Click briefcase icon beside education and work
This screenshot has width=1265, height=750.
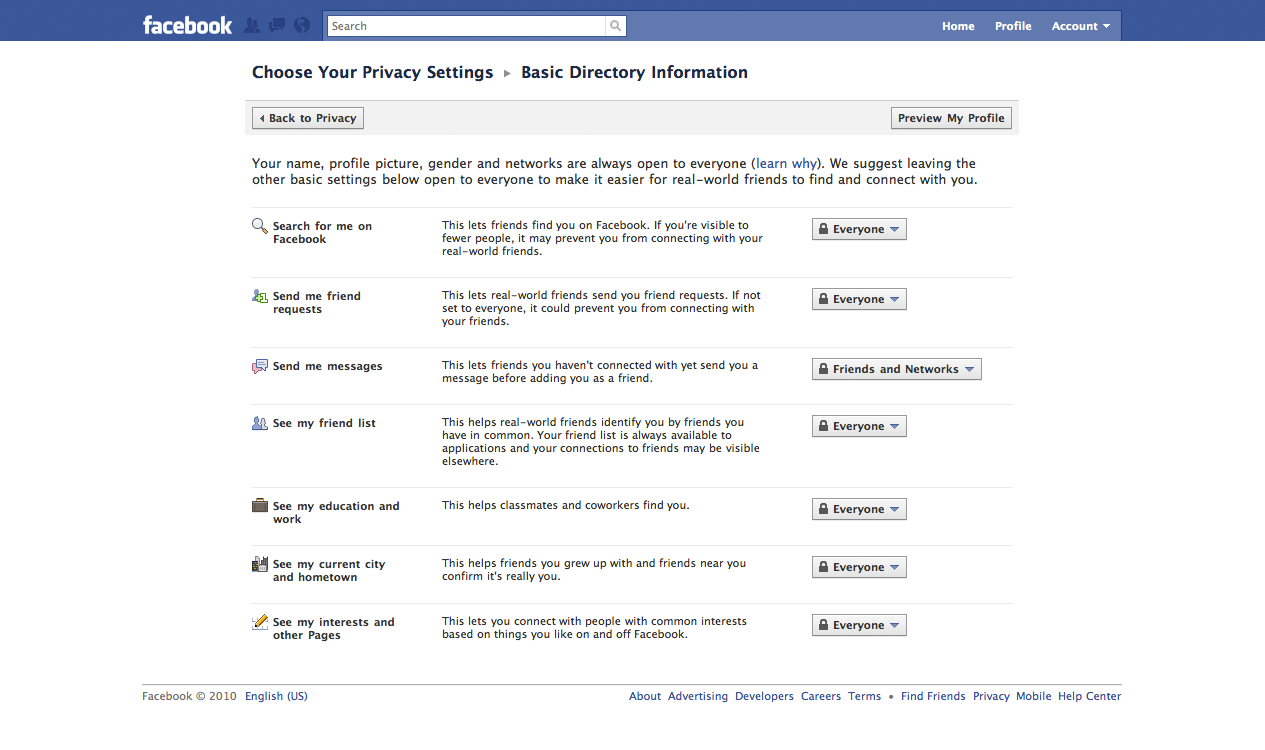pyautogui.click(x=260, y=505)
